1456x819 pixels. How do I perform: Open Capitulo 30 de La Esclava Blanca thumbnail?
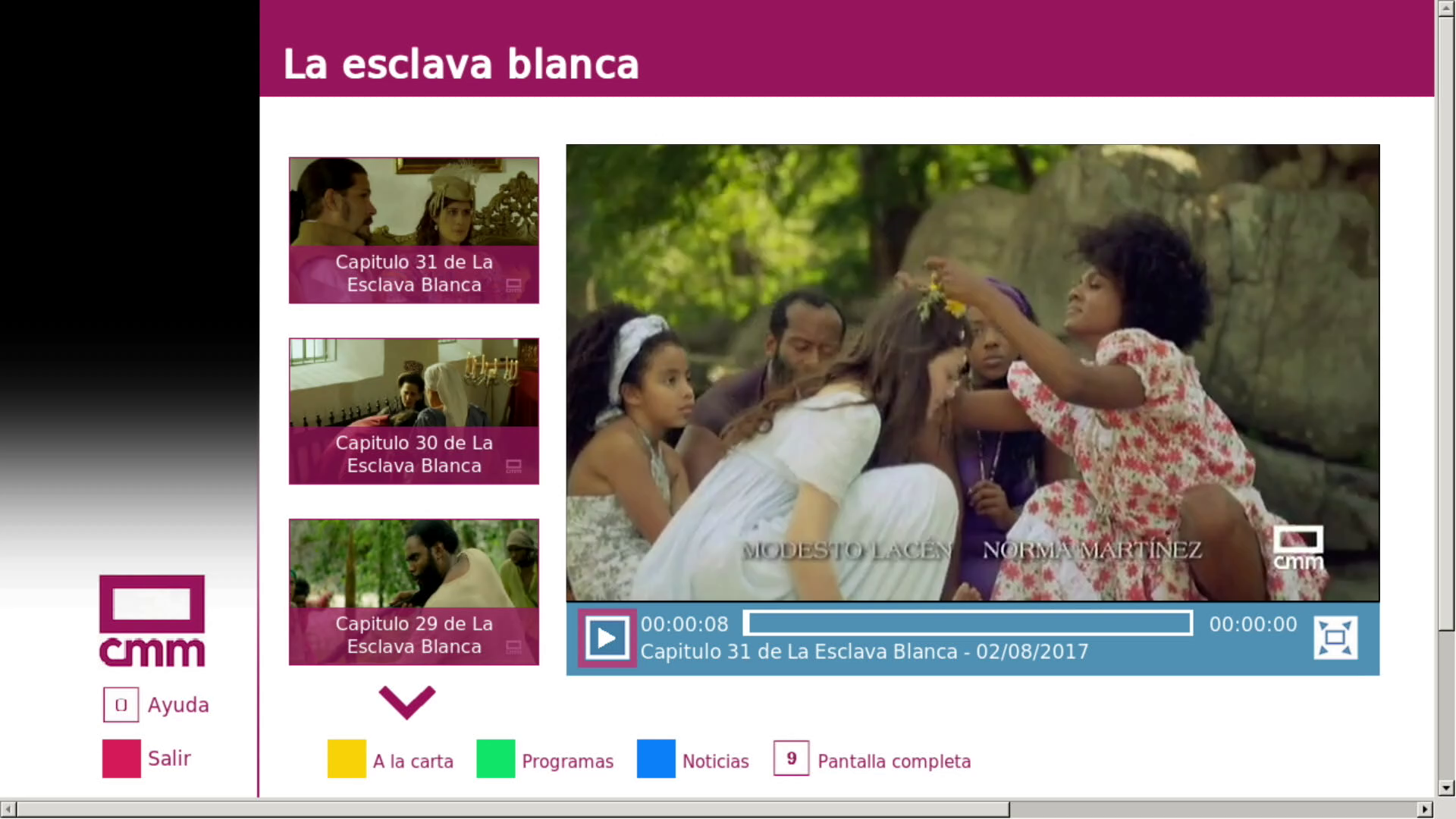(414, 411)
